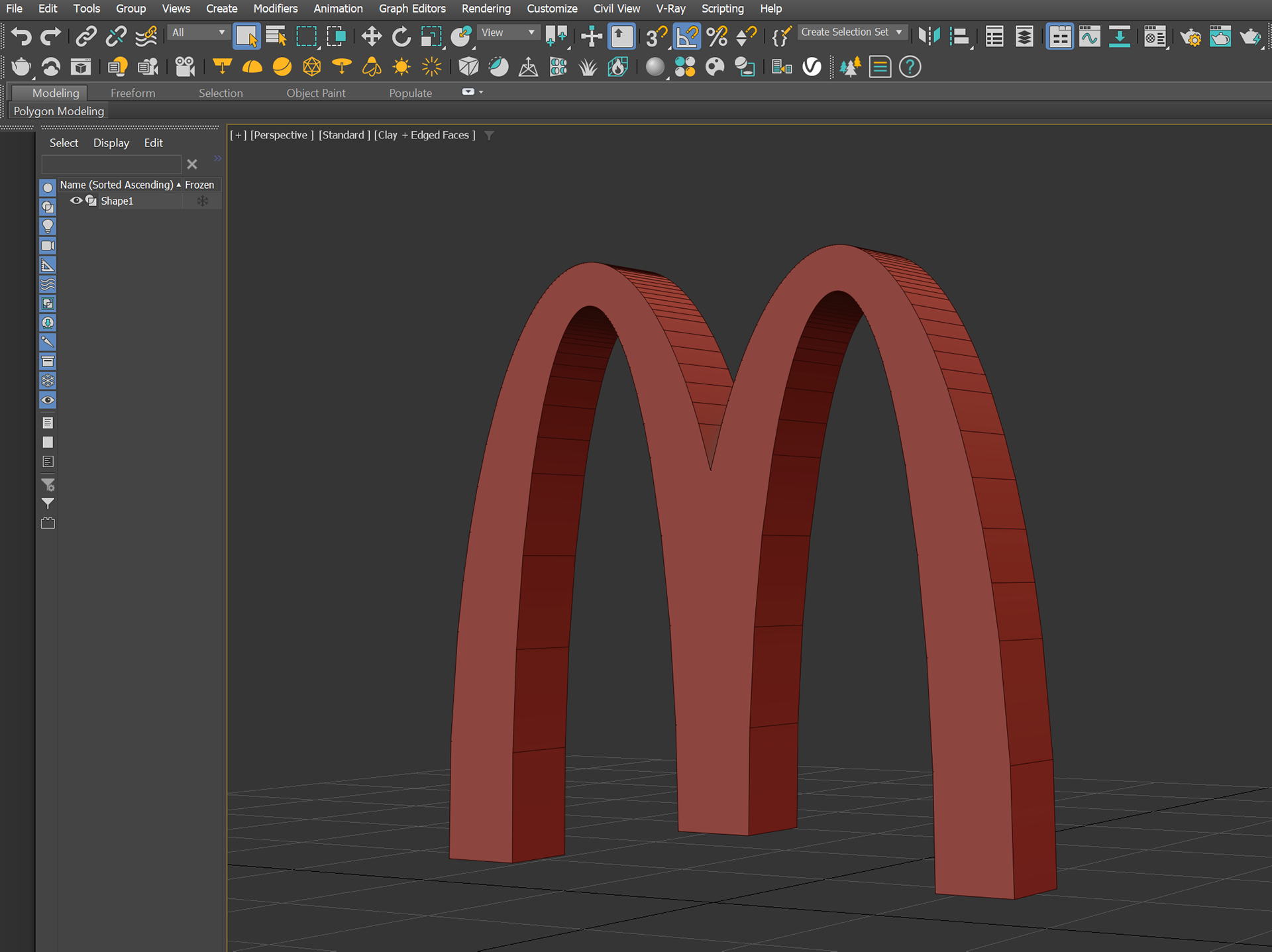Click the Clay + Edged Faces viewport label
The height and width of the screenshot is (952, 1272).
point(425,135)
